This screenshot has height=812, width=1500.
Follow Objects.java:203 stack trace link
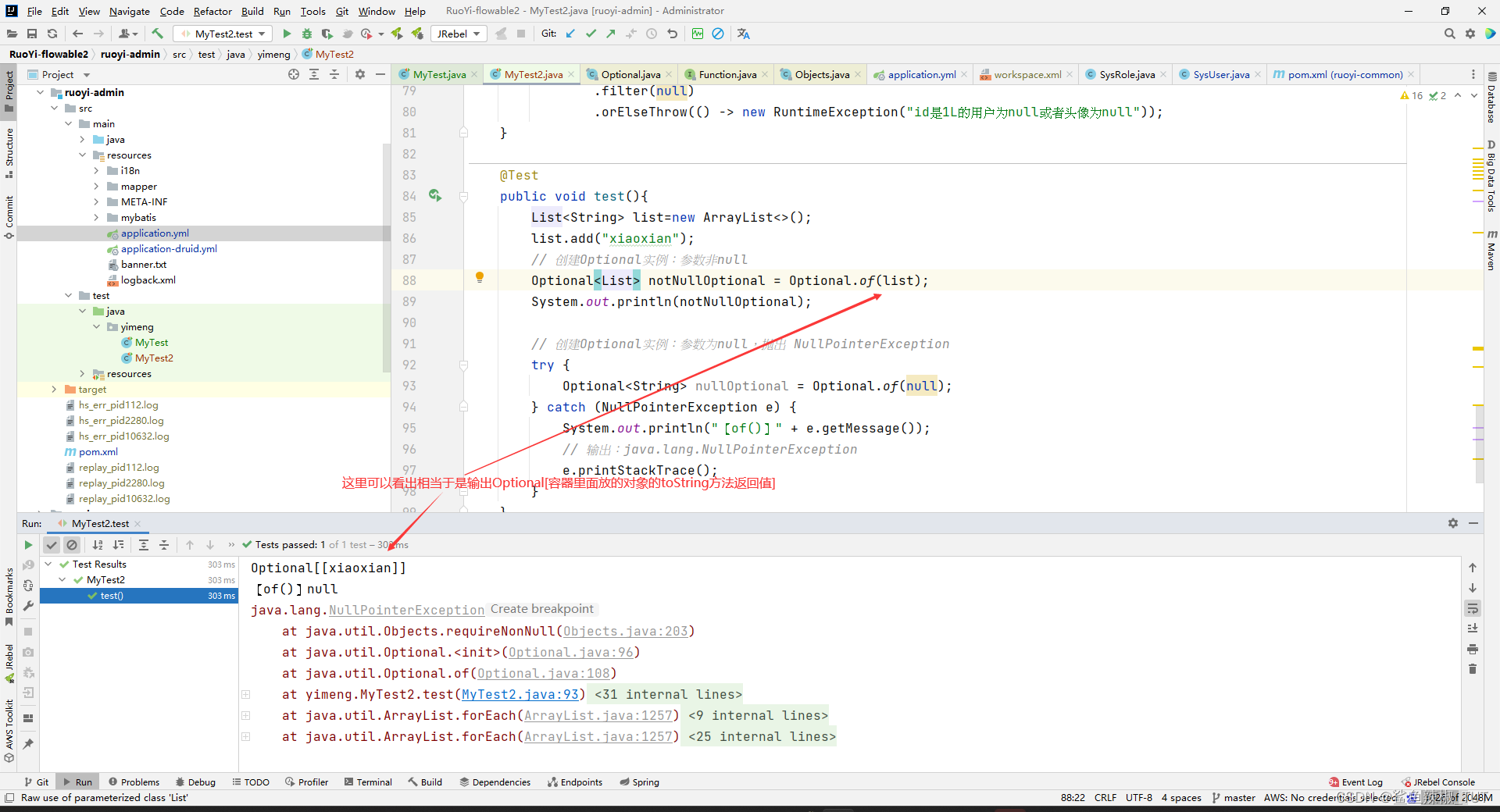[x=626, y=631]
